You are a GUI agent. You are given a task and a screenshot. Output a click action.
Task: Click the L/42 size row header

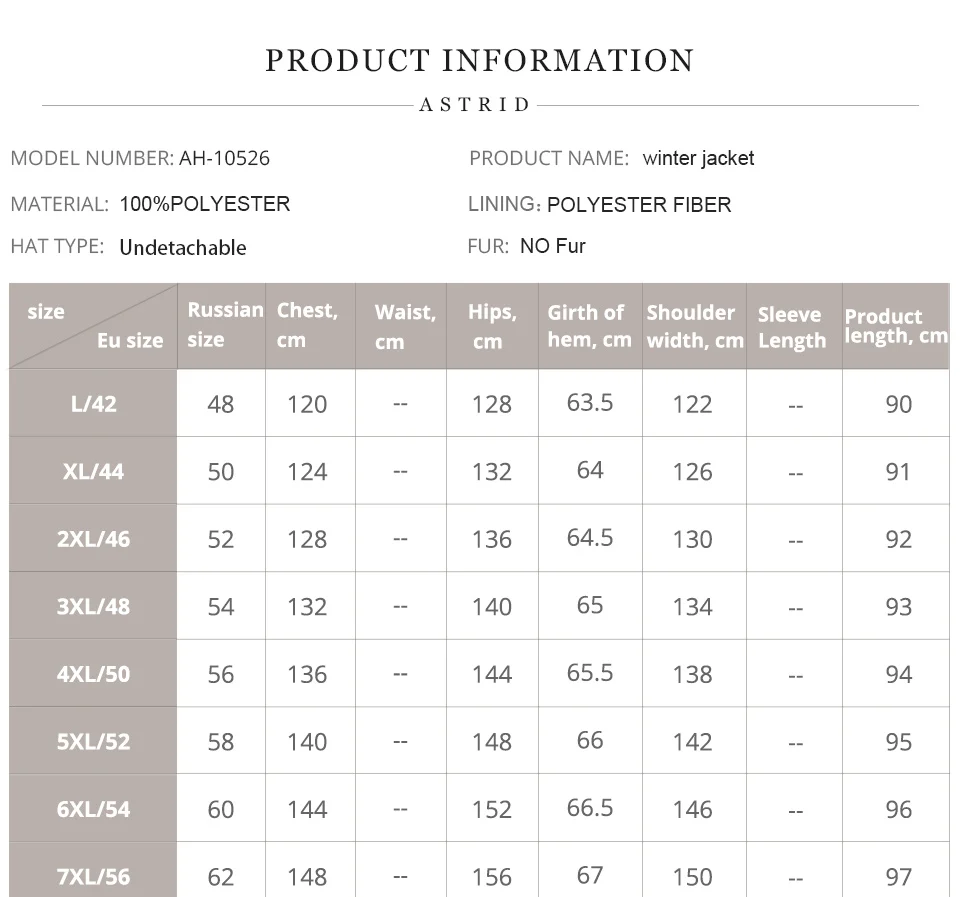pyautogui.click(x=93, y=403)
